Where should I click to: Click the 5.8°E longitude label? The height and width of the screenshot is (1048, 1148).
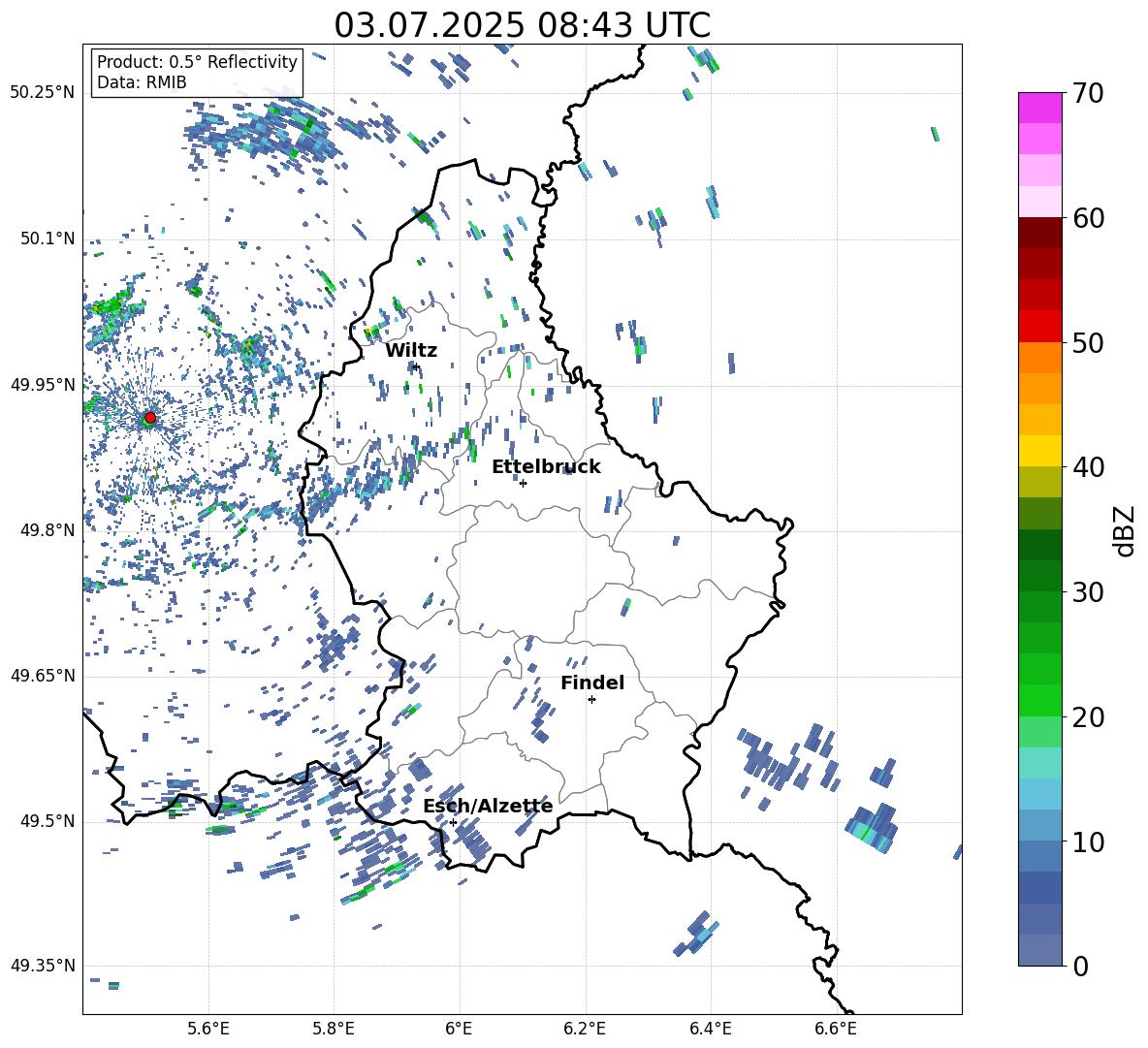click(334, 1029)
